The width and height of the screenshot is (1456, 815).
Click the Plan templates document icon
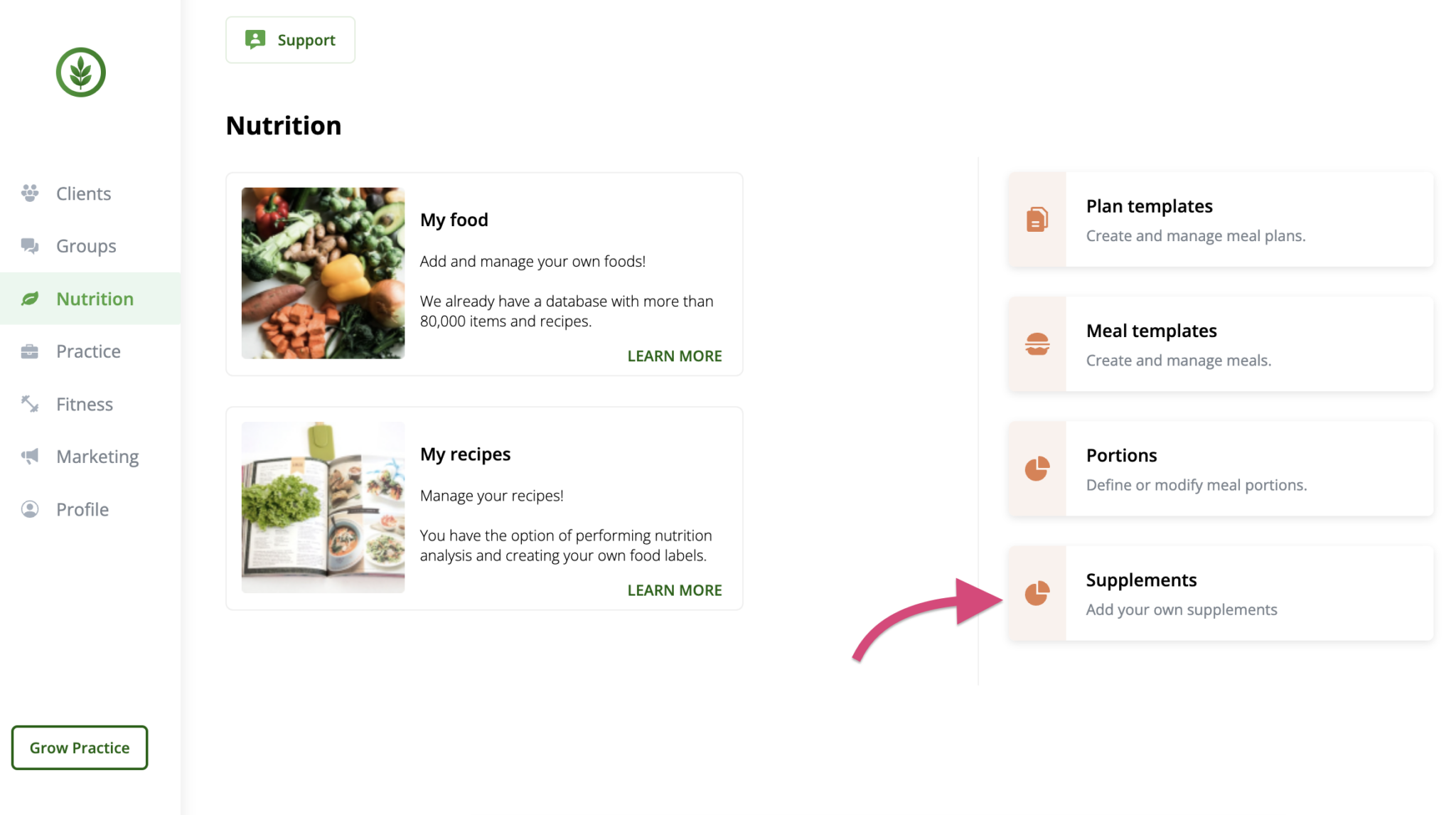coord(1037,219)
